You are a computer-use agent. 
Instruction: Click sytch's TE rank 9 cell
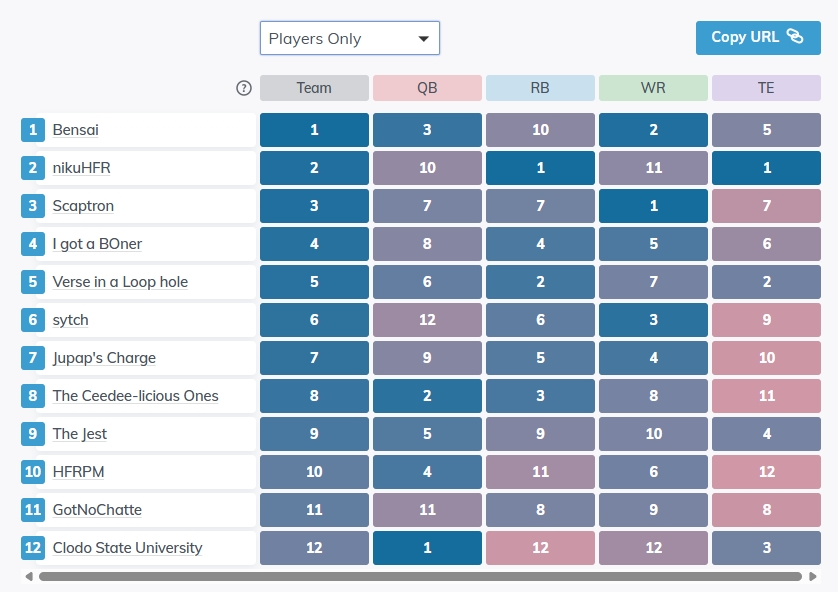click(x=766, y=320)
